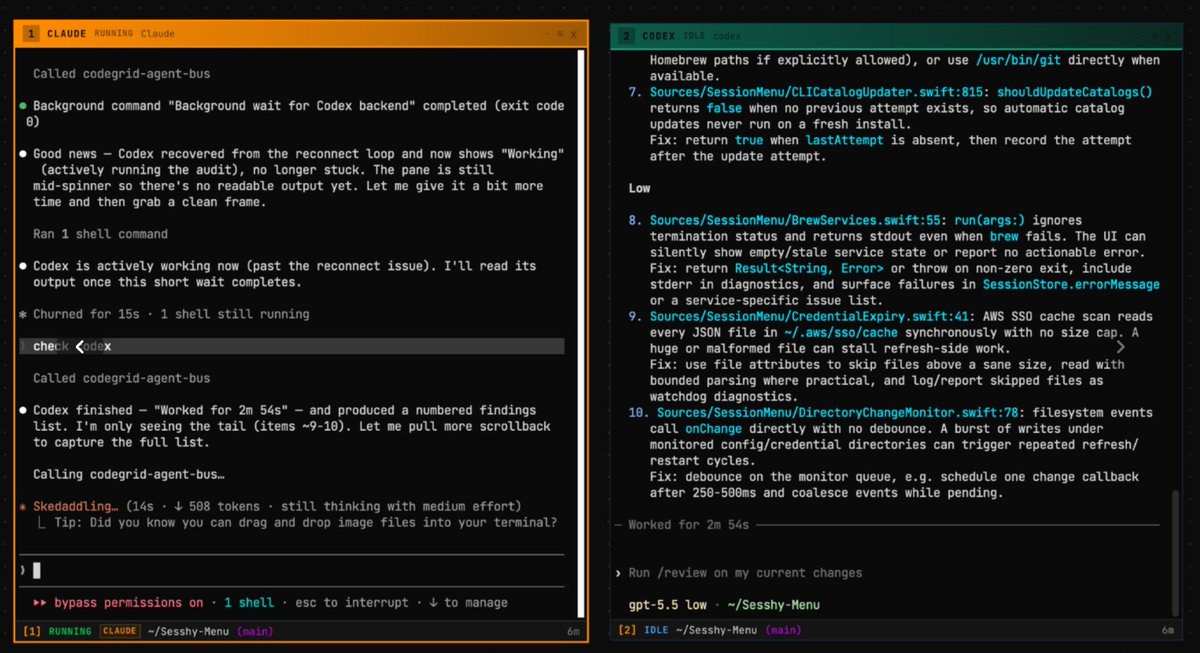Click IDLE label in bottom Codex status bar

click(x=656, y=630)
